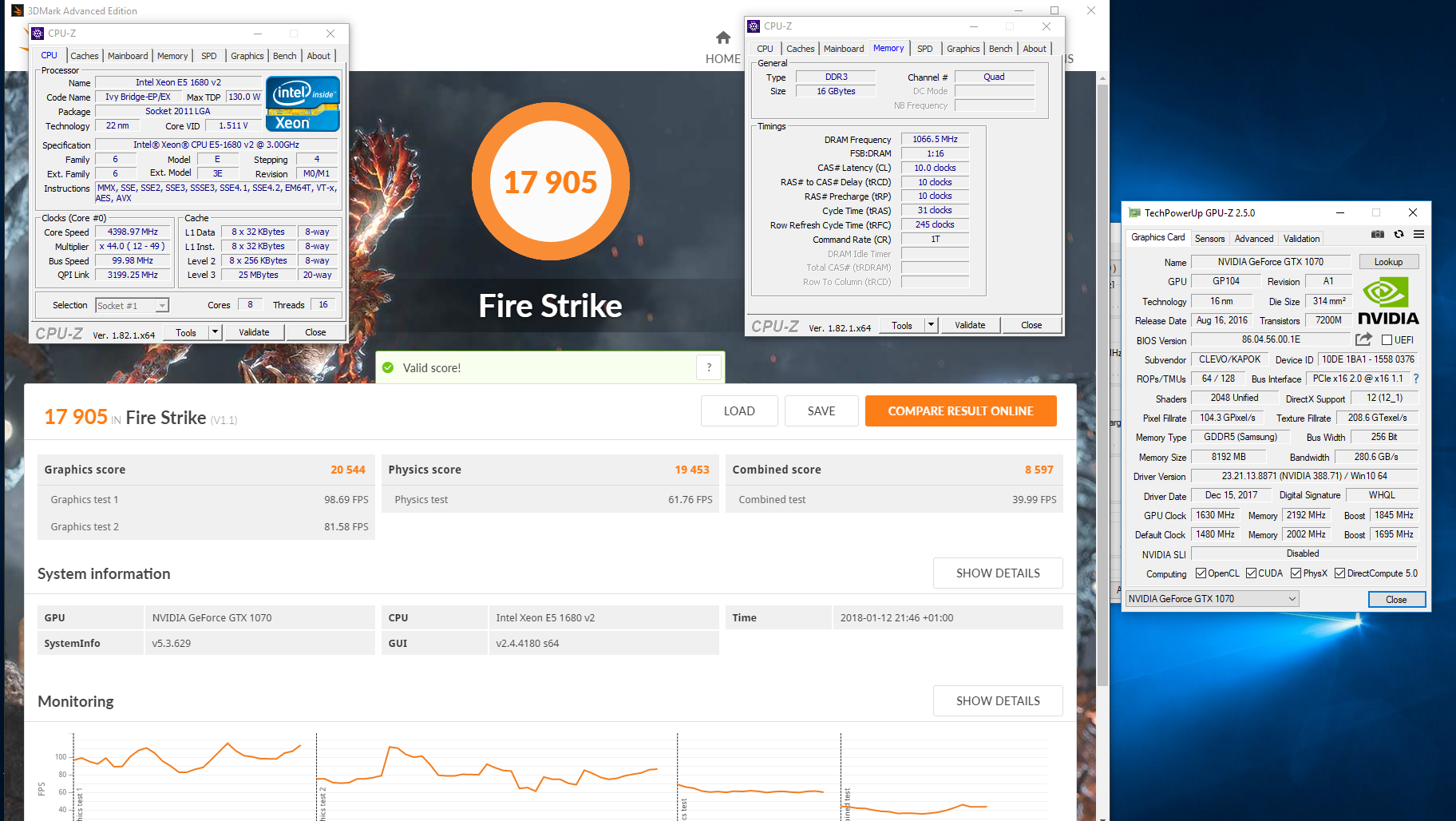The height and width of the screenshot is (821, 1456).
Task: Expand Tools dropdown arrow in Memory CPU-Z
Action: tap(931, 325)
